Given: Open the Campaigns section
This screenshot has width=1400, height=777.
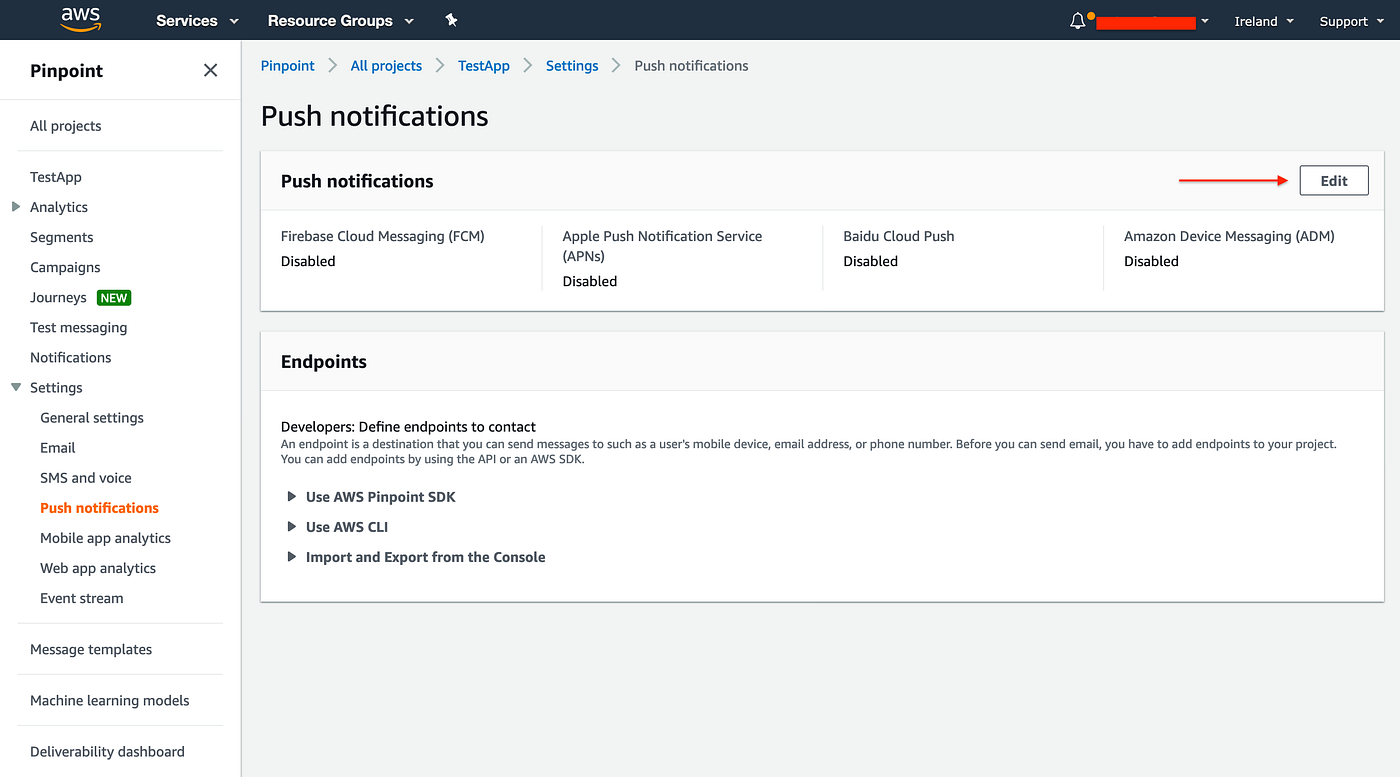Looking at the screenshot, I should coord(65,267).
